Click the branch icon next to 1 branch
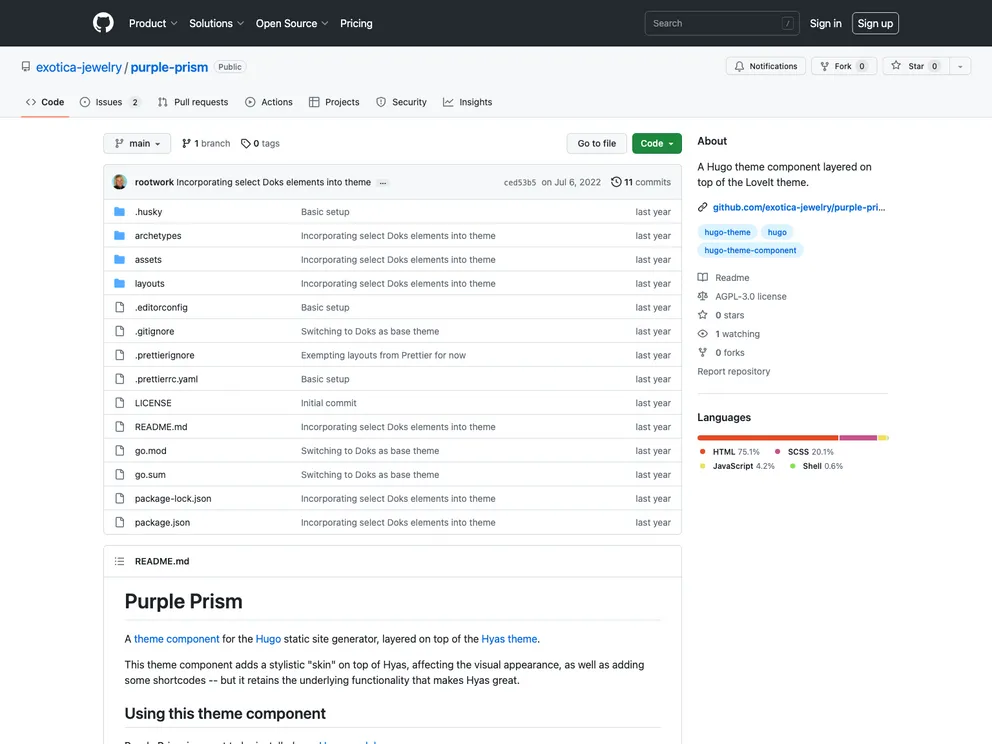Image resolution: width=992 pixels, height=744 pixels. pyautogui.click(x=186, y=144)
